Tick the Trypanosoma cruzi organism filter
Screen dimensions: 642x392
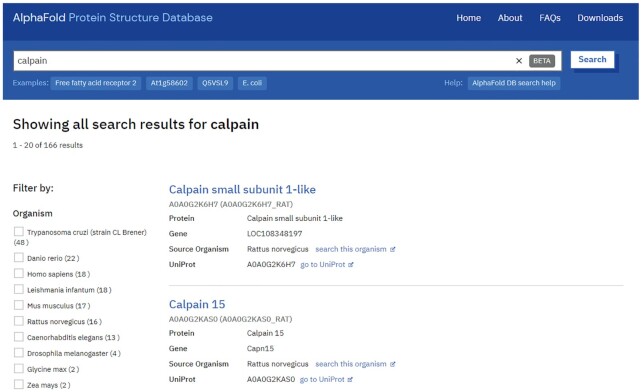(19, 231)
